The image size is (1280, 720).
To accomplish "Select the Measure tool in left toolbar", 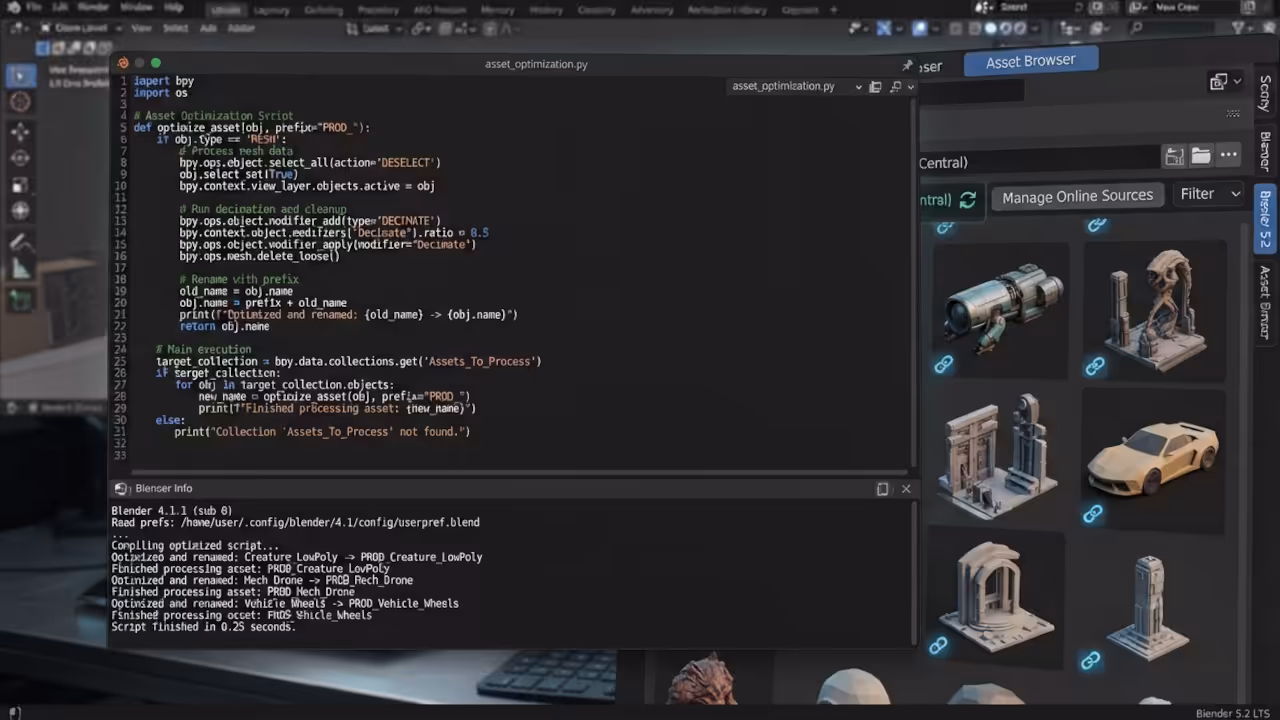I will click(x=20, y=267).
